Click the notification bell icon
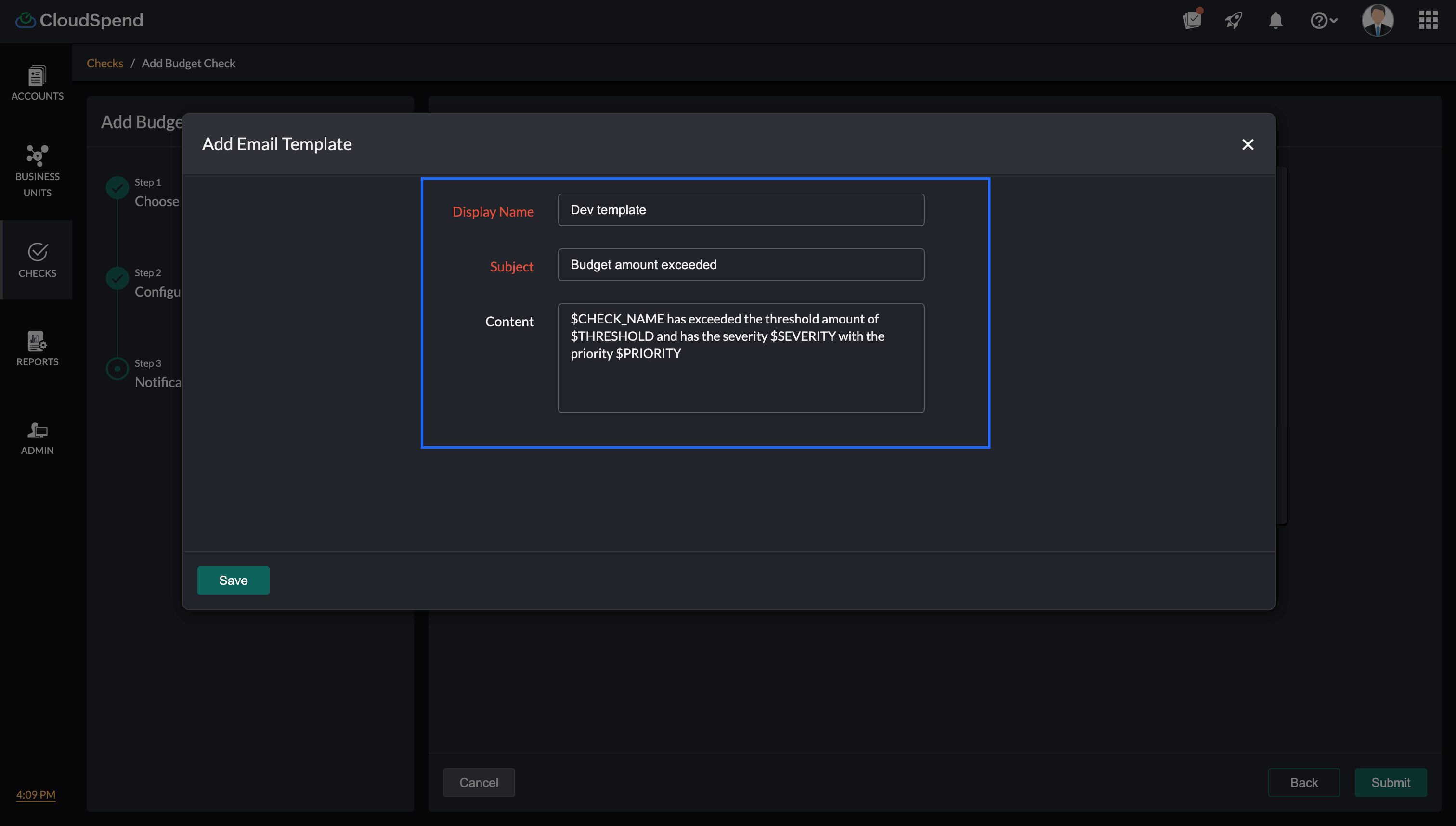This screenshot has height=826, width=1456. coord(1275,21)
